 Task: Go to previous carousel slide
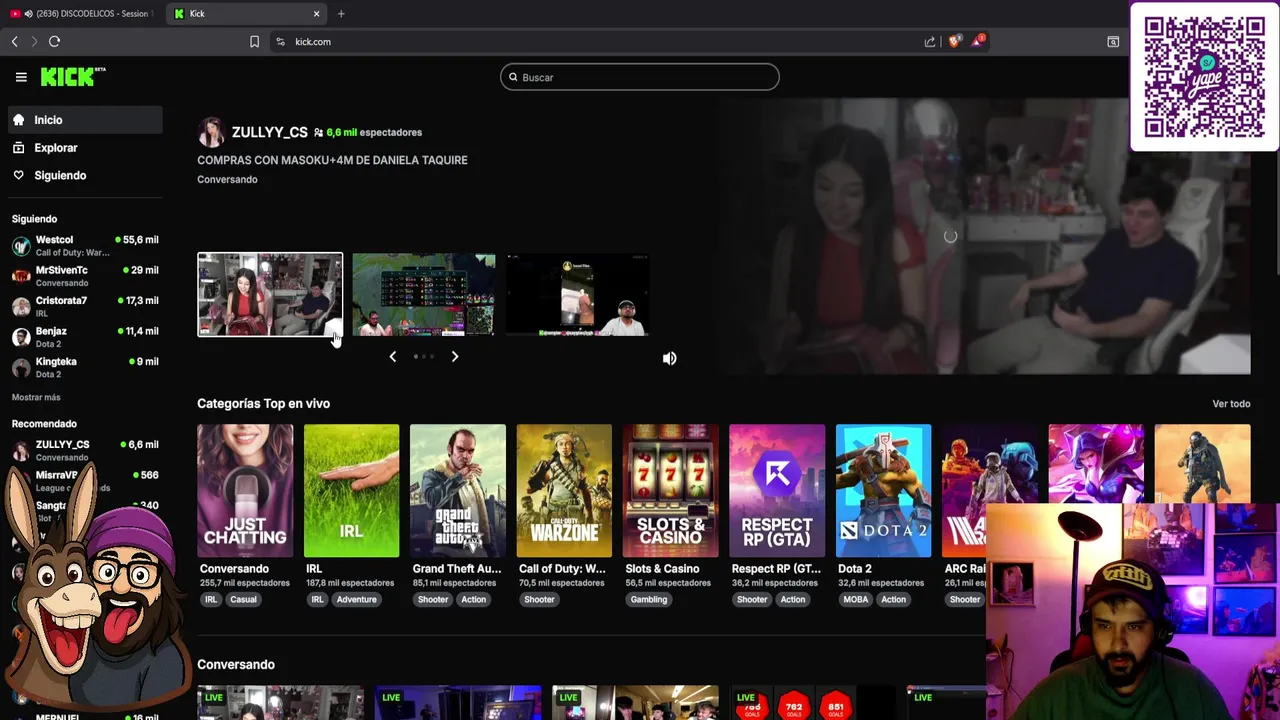392,356
